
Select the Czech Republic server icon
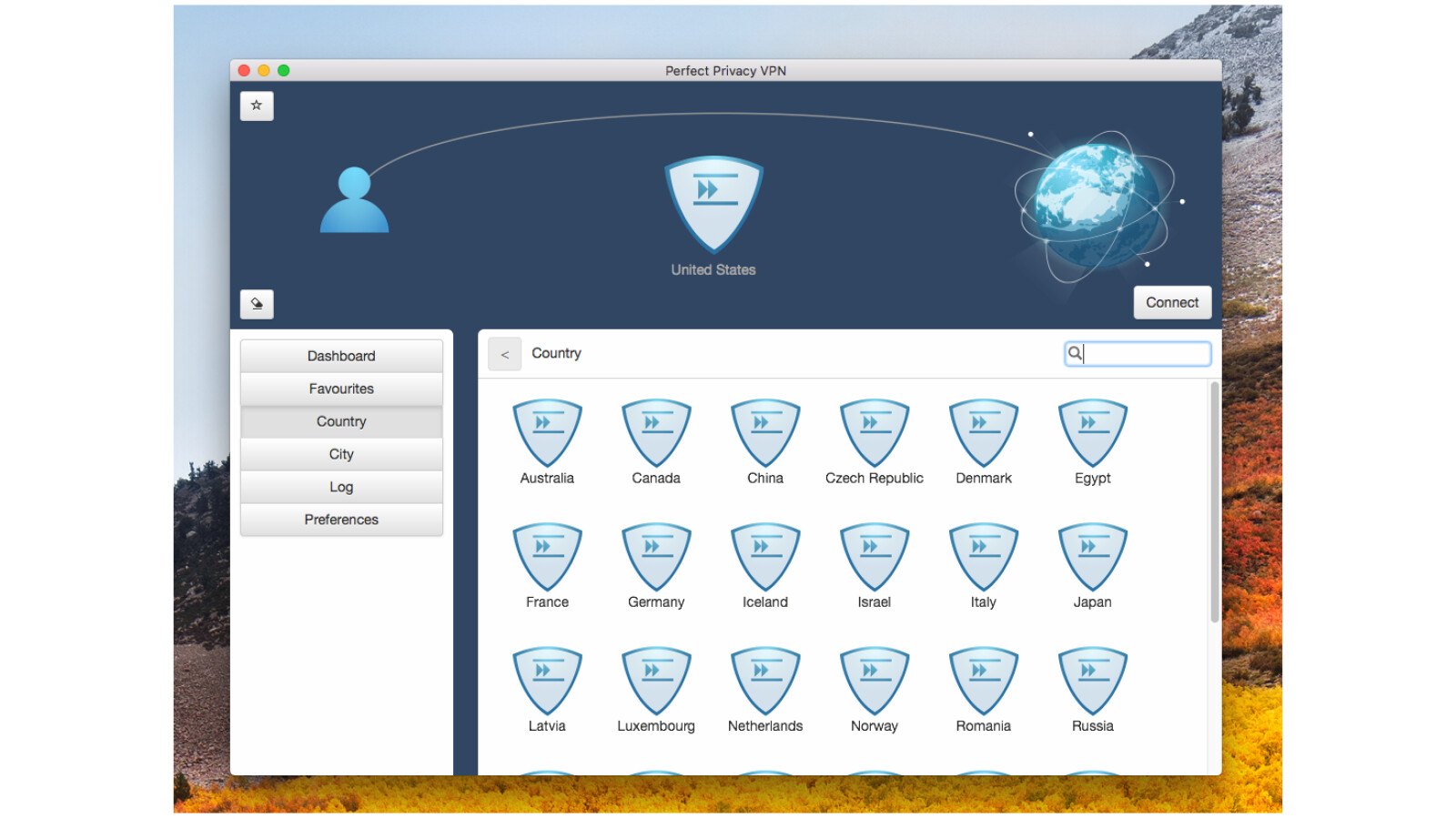874,432
